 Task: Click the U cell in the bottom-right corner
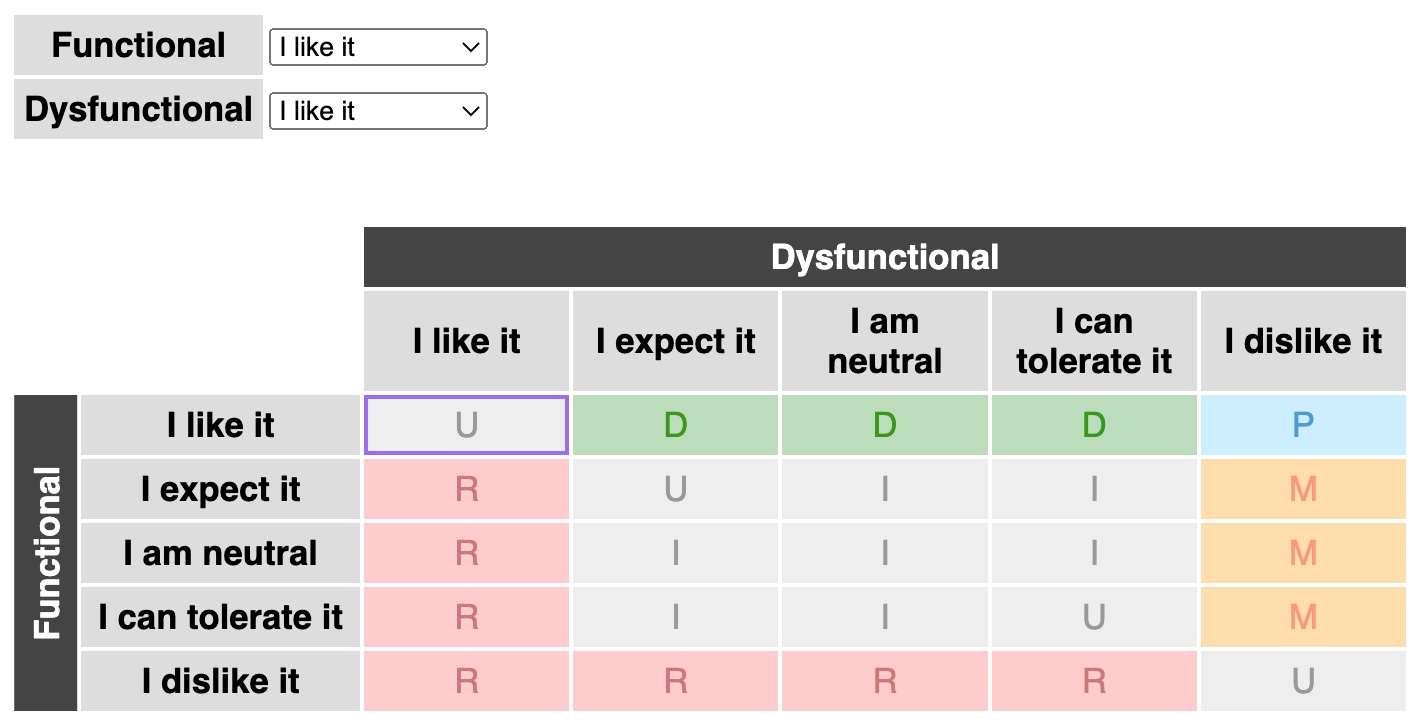click(1302, 681)
